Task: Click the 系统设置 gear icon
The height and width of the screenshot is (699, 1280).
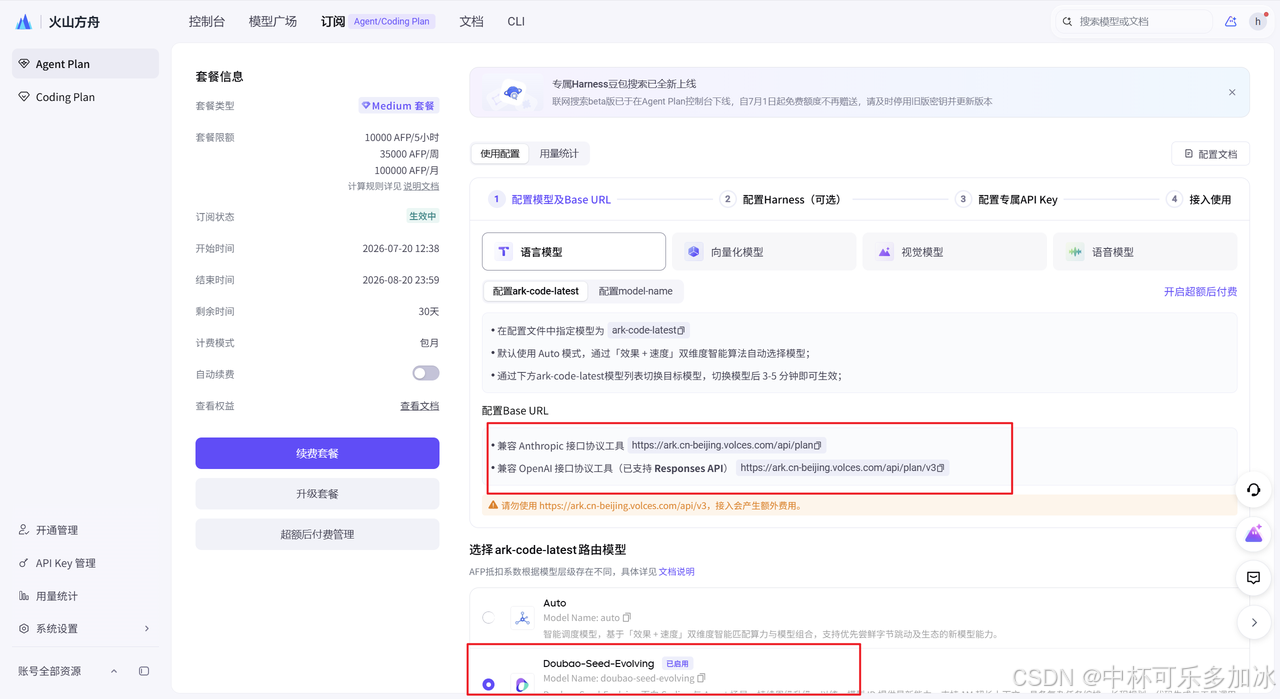Action: [24, 629]
